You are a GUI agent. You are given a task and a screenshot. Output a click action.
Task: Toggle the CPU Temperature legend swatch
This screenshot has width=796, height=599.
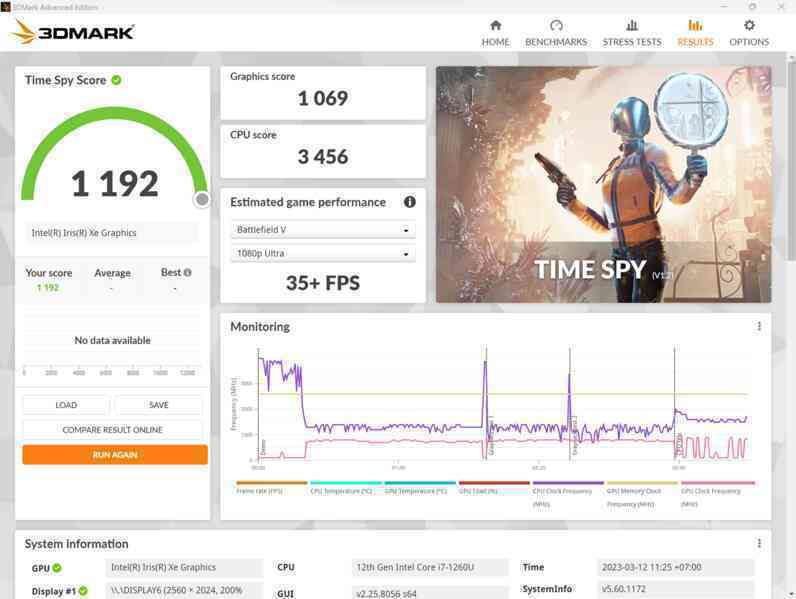(x=346, y=483)
